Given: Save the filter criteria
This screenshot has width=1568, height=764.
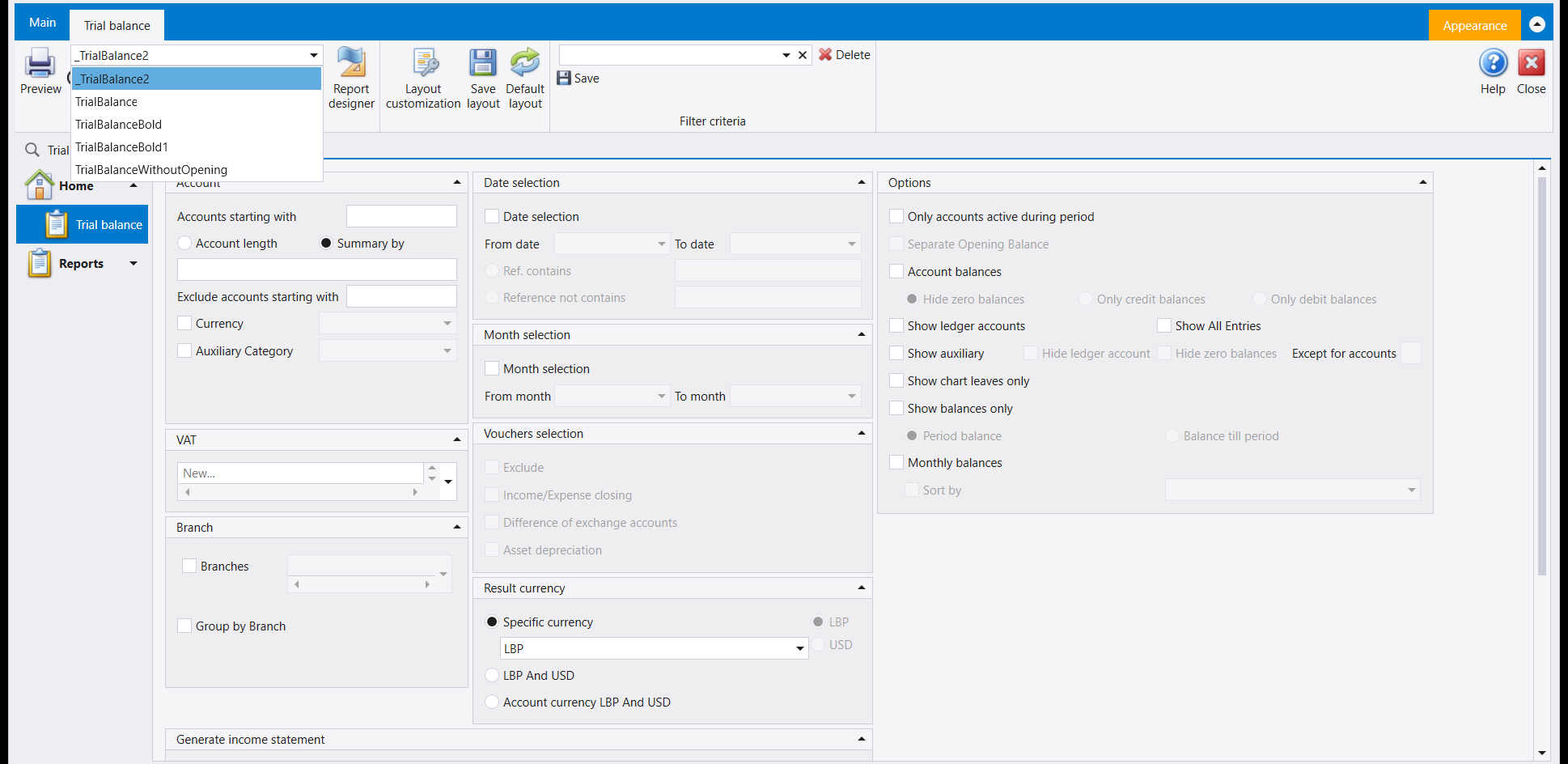Looking at the screenshot, I should (x=578, y=78).
